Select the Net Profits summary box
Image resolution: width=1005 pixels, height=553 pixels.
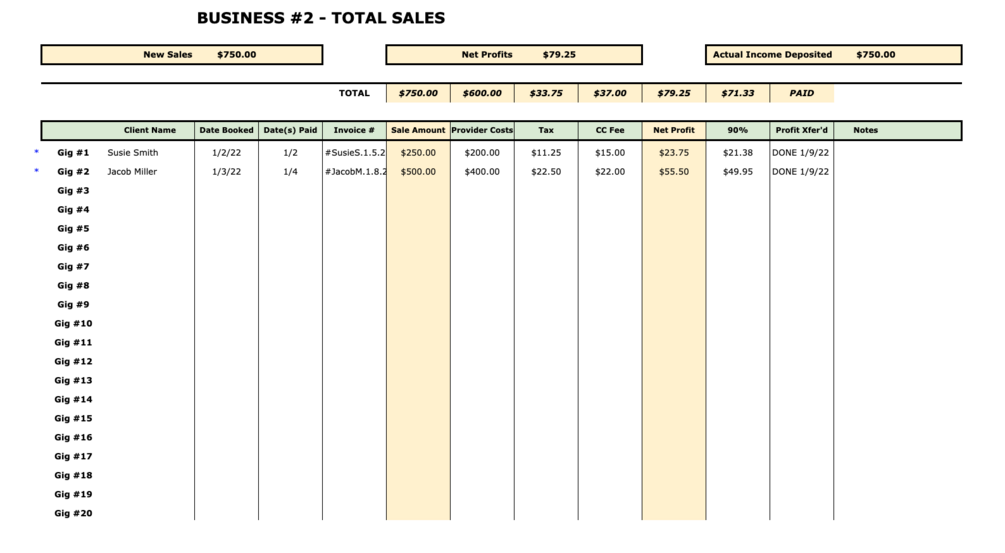coord(514,55)
